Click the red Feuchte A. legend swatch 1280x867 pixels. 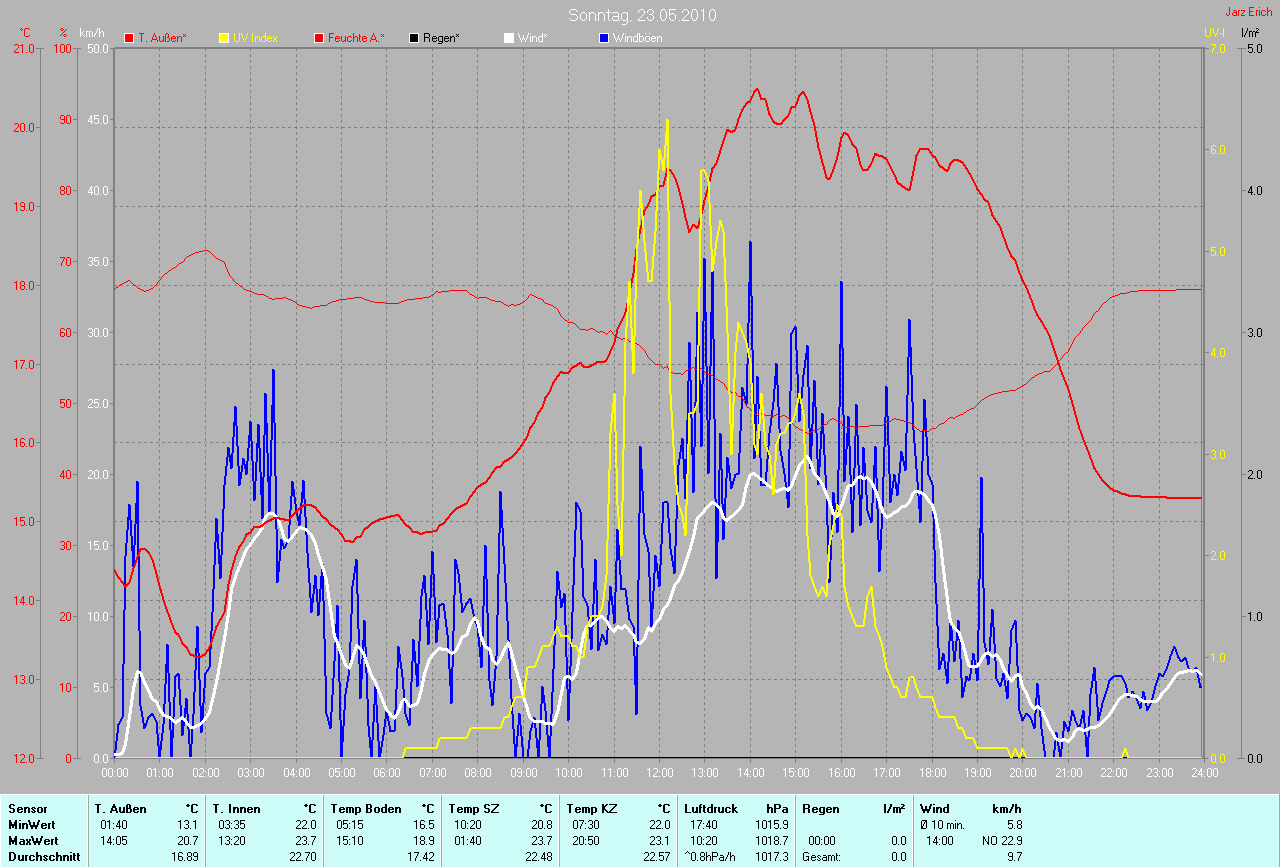tap(320, 38)
